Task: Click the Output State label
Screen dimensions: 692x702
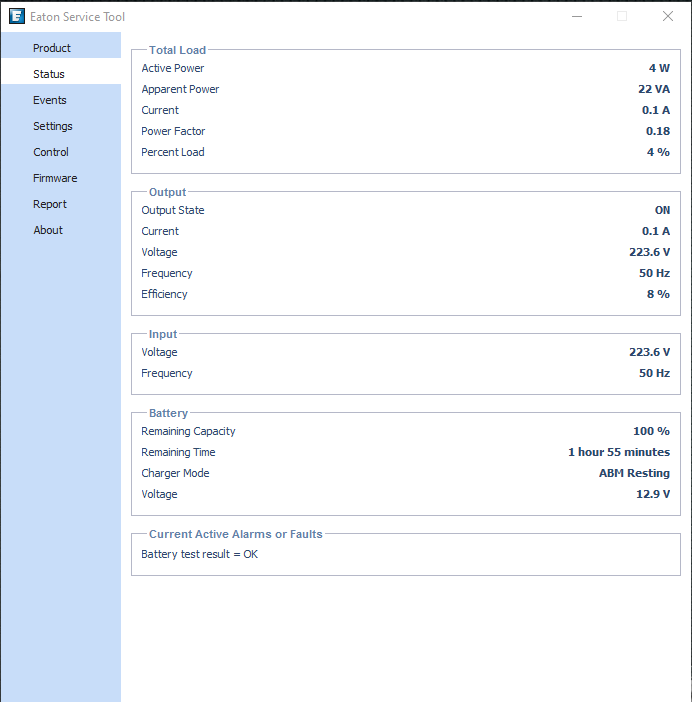Action: point(173,210)
